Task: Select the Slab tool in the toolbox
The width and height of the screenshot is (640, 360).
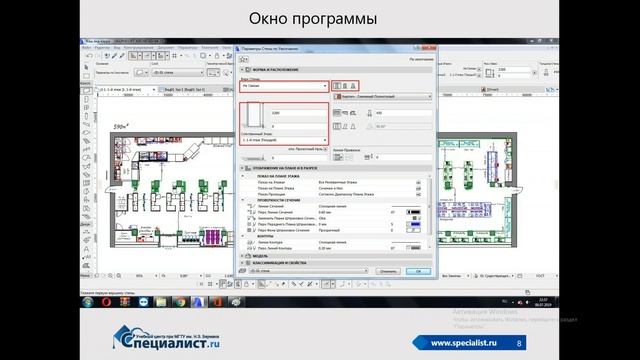Action: (x=87, y=133)
